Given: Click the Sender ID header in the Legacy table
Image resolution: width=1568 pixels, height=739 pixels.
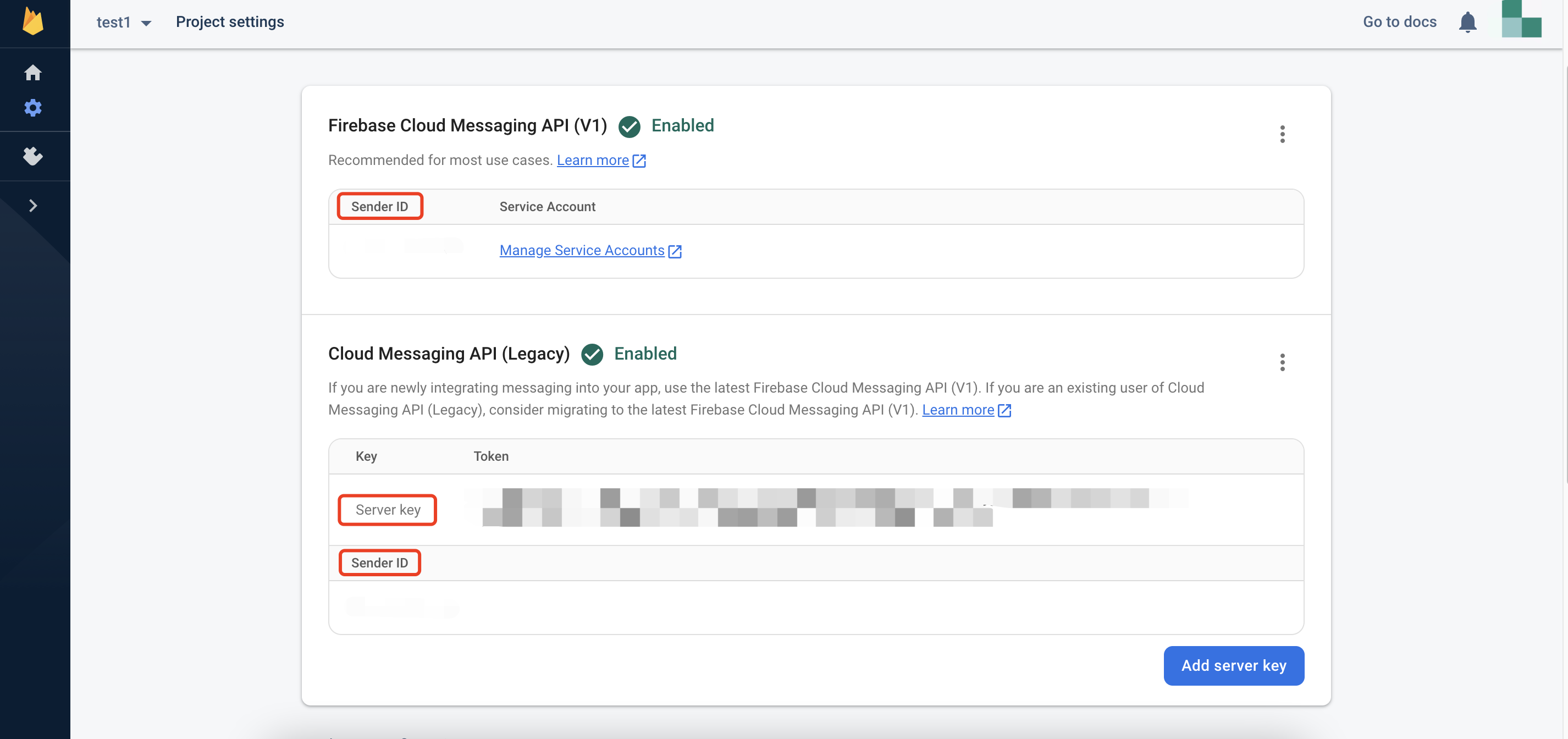Looking at the screenshot, I should click(380, 562).
